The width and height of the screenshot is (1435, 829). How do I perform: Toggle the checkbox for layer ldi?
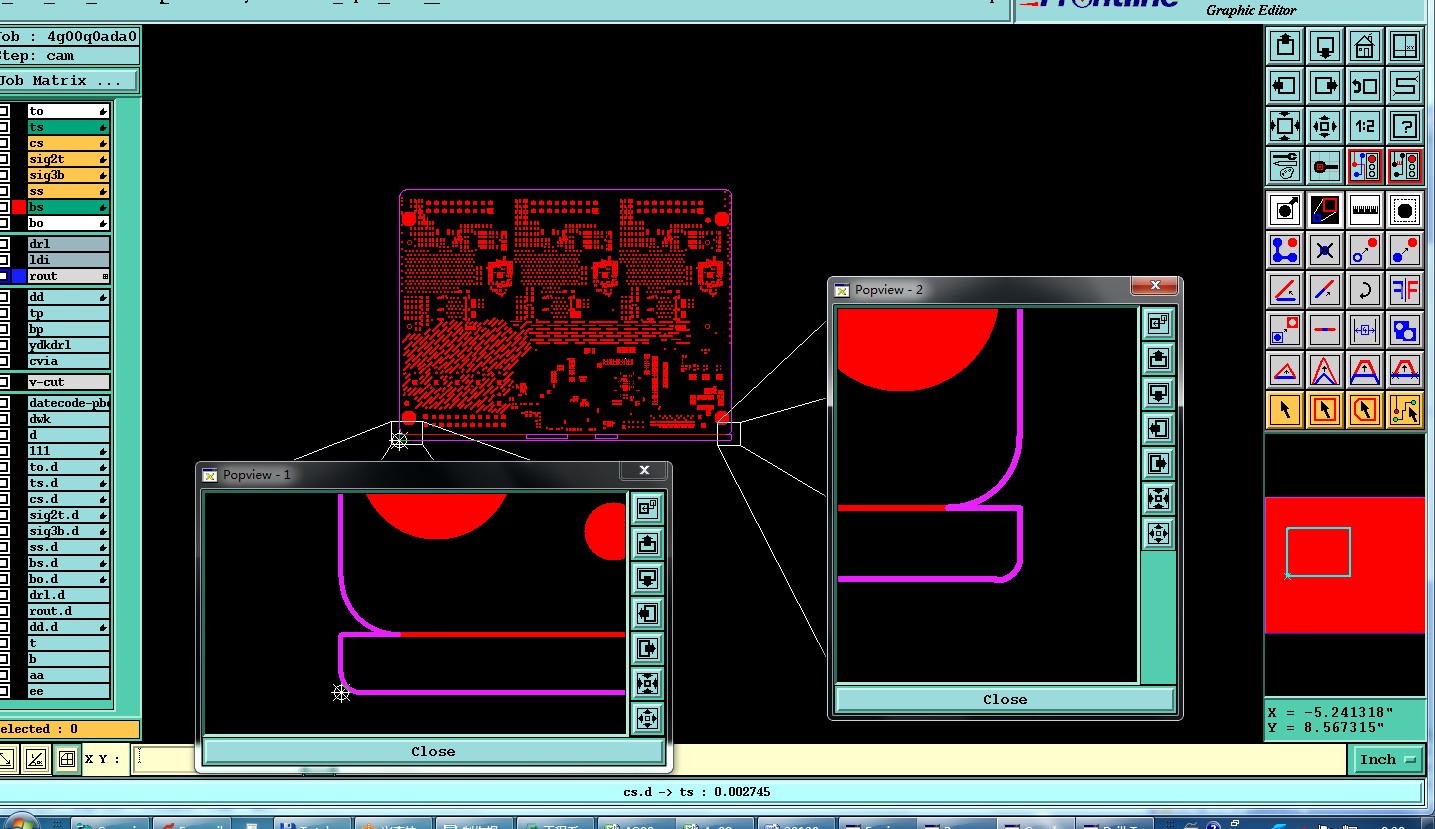click(5, 260)
